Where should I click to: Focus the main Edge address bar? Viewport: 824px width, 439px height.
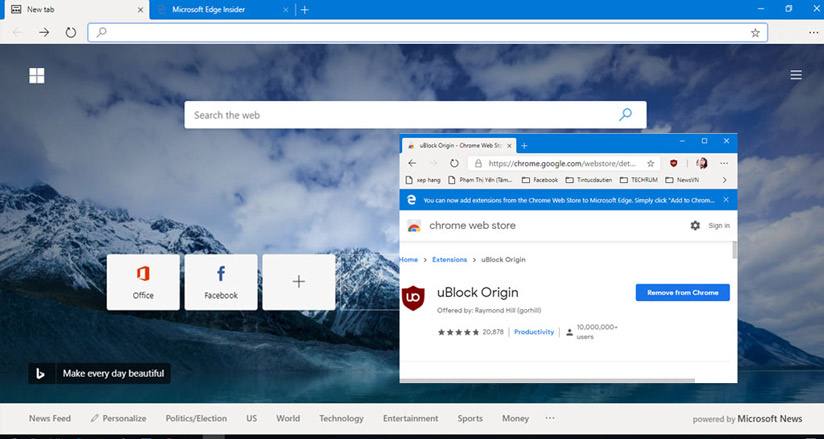click(x=427, y=33)
